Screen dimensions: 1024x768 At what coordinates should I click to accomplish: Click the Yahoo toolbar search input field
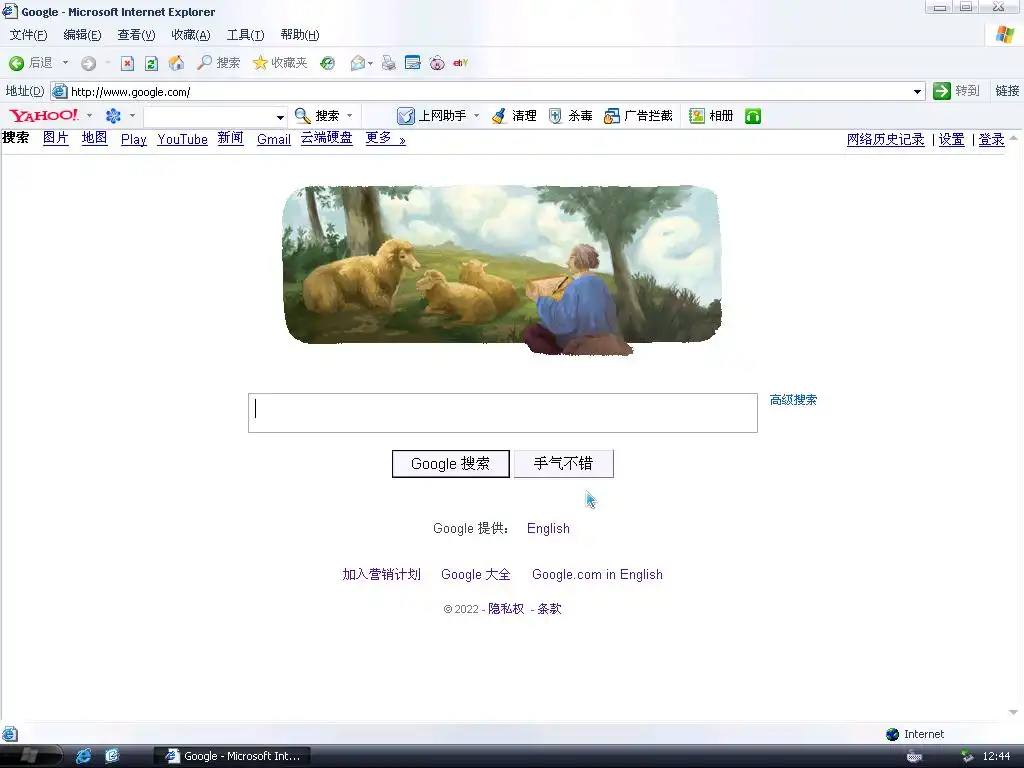coord(209,116)
